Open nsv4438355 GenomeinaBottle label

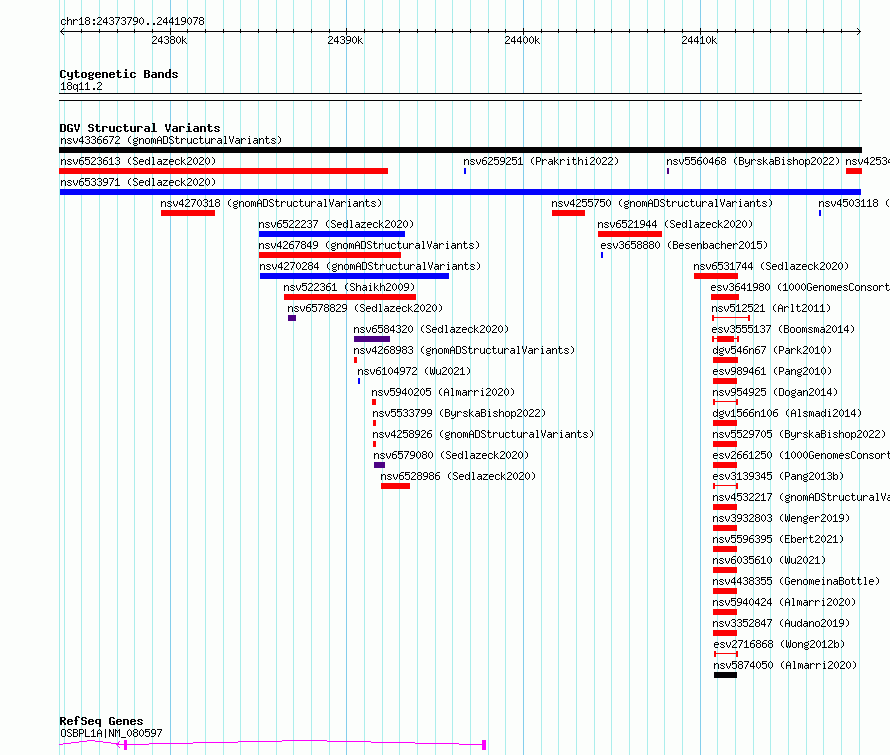(x=796, y=581)
